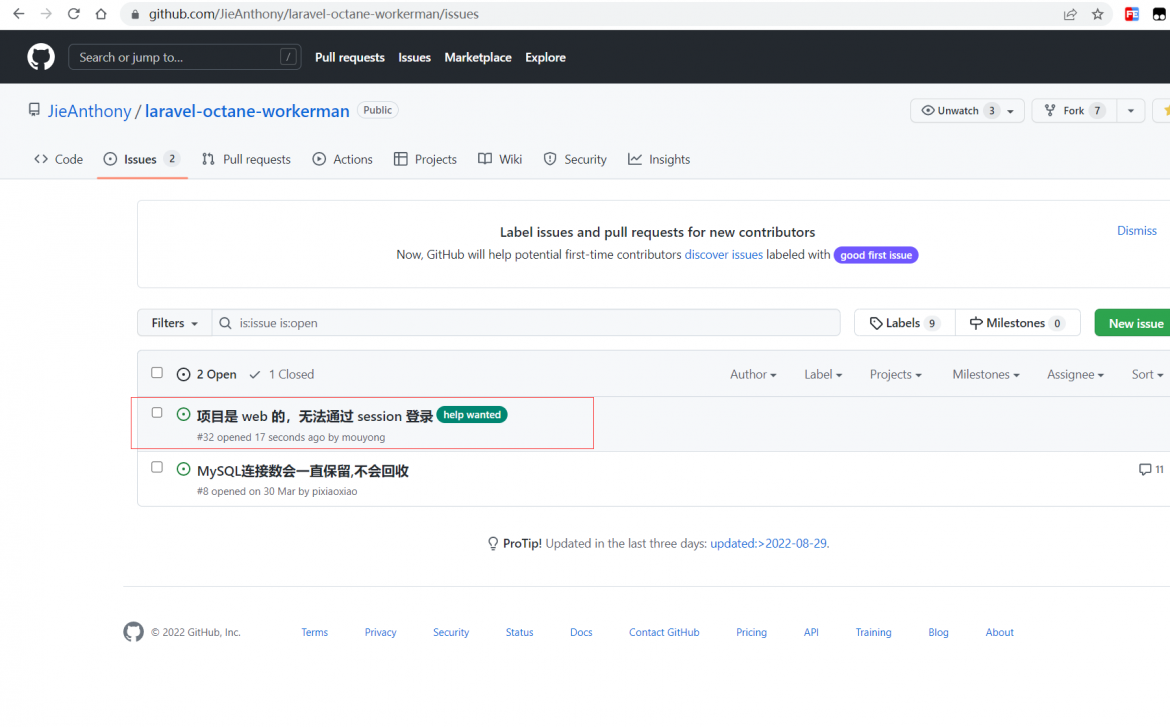1170x727 pixels.
Task: Open the Security repository tab
Action: coord(575,159)
